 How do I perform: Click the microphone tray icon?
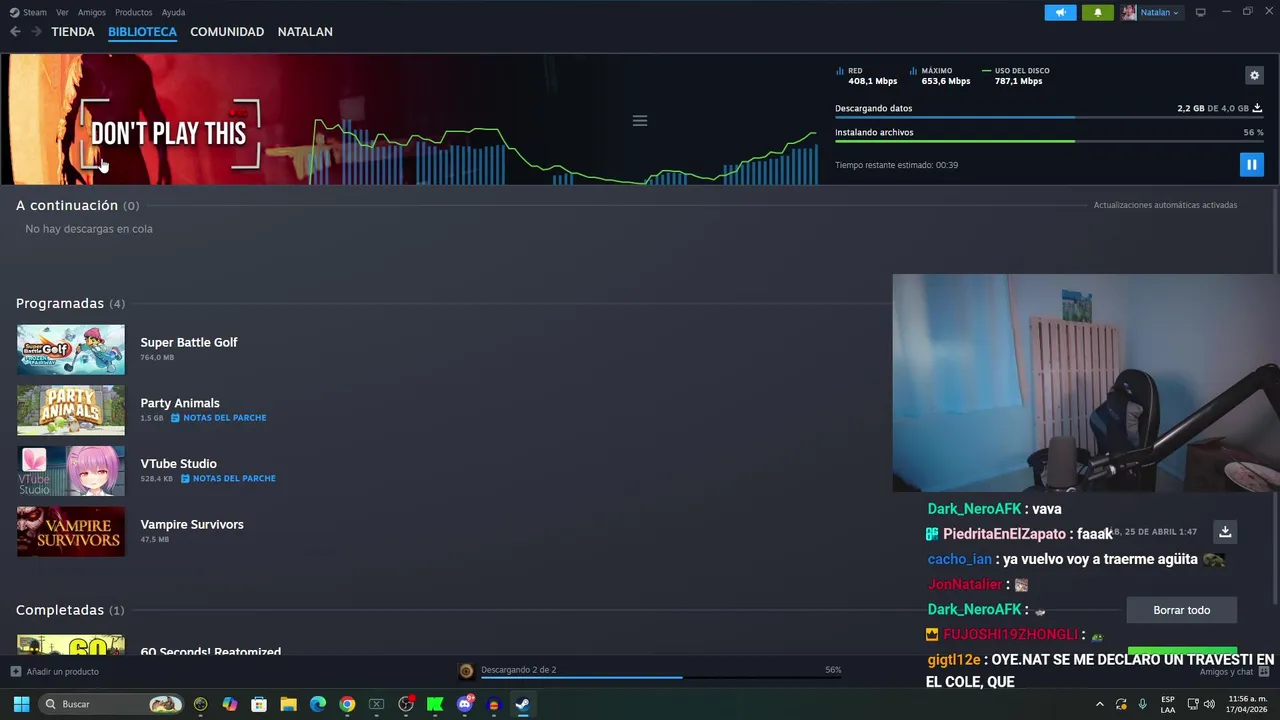tap(1142, 704)
